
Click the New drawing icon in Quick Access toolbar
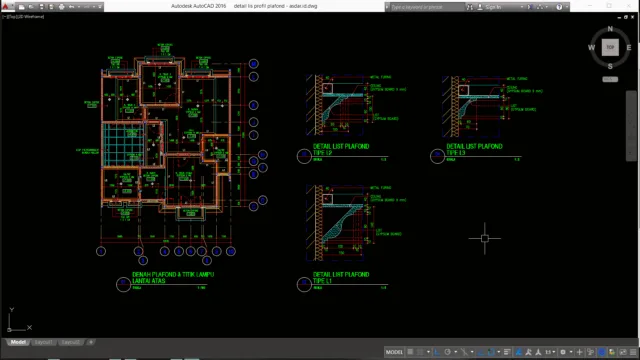[21, 7]
